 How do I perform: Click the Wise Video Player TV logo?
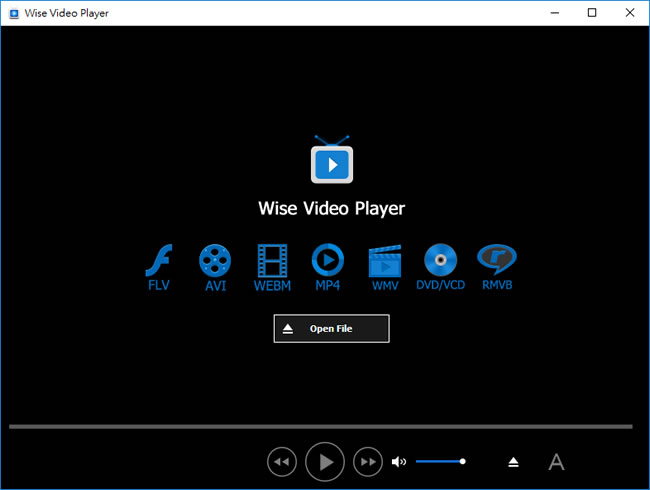coord(331,160)
